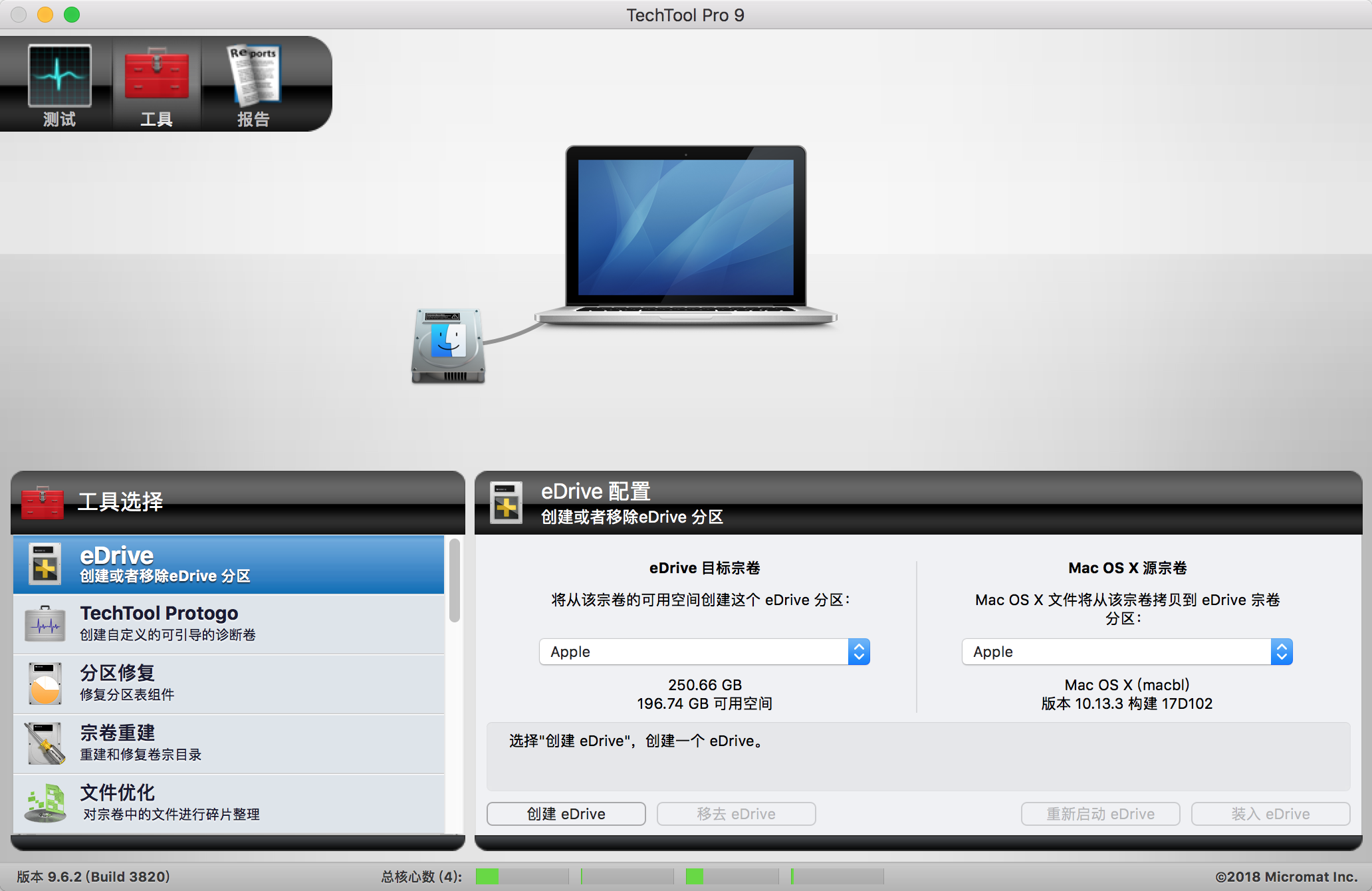Open eDrive 目标宗卷 Apple dropdown
This screenshot has width=1372, height=891.
pos(704,652)
